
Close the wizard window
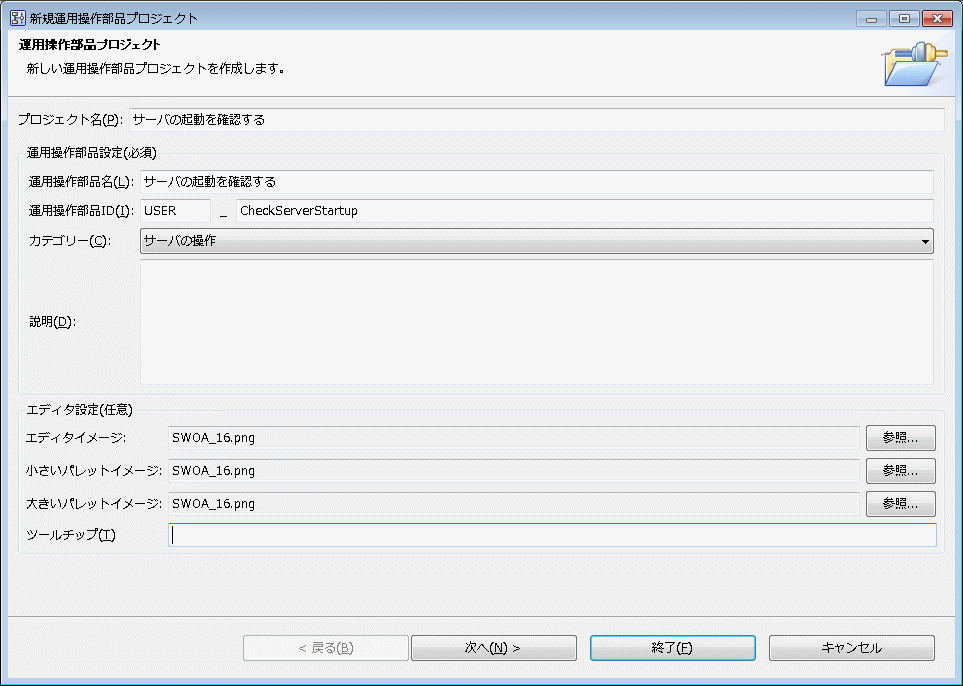pos(937,18)
